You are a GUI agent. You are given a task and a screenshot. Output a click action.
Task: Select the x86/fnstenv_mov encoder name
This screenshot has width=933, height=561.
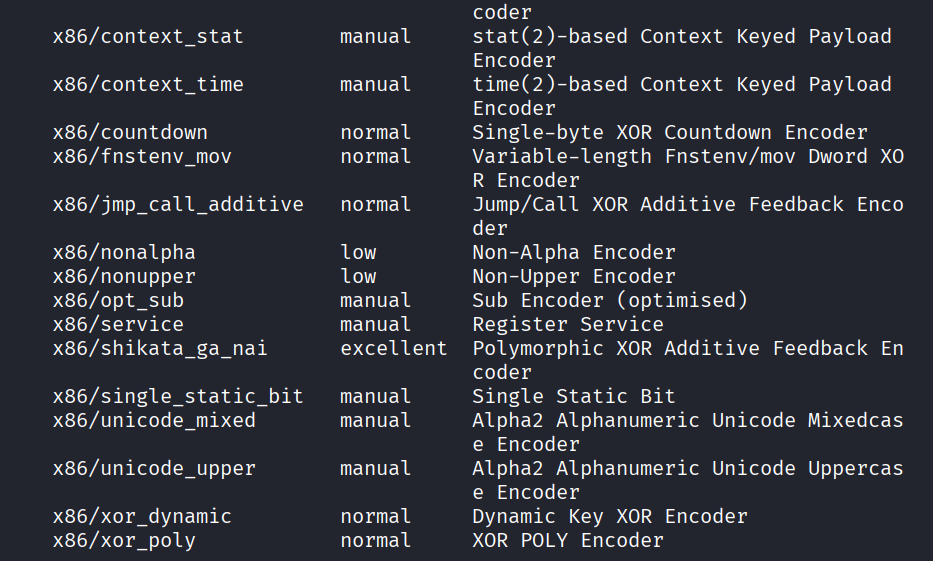click(x=142, y=156)
